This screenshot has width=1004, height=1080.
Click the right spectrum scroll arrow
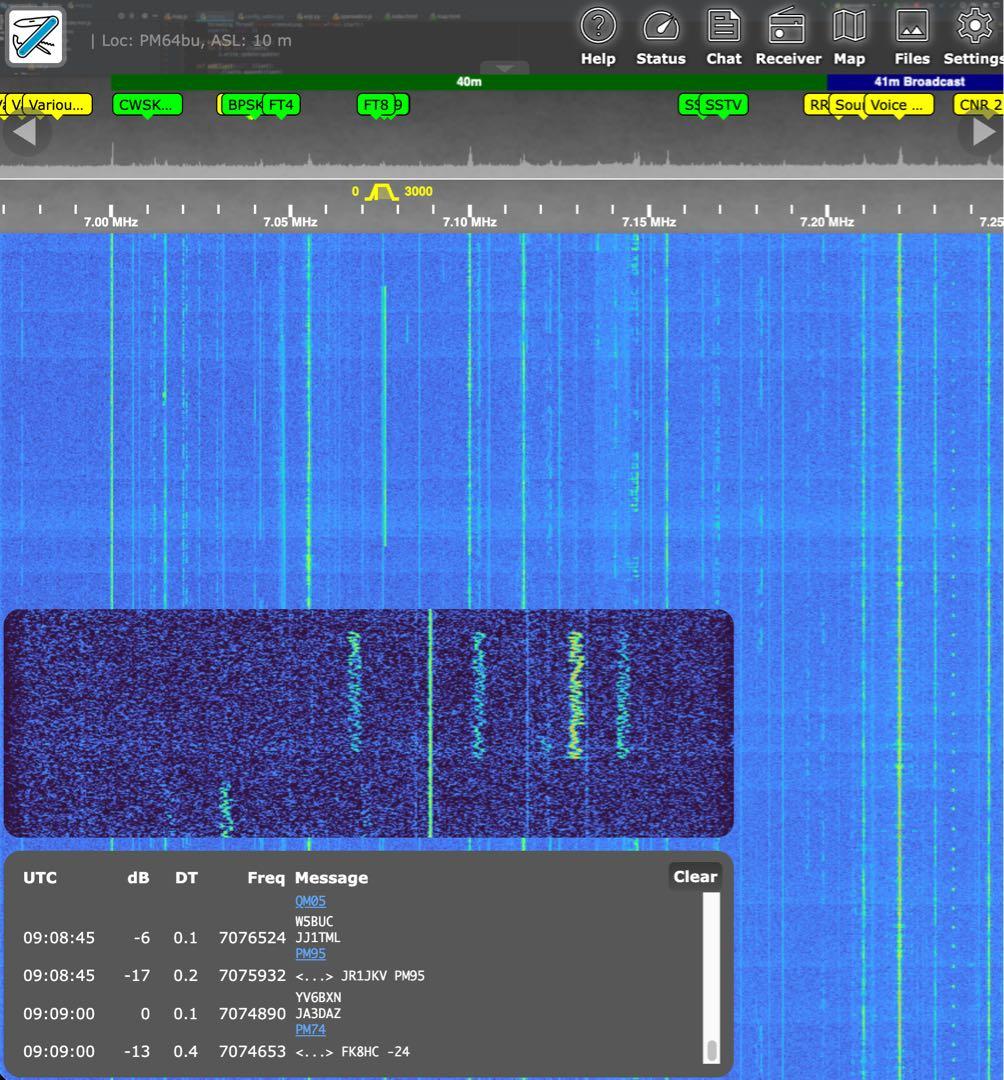(x=980, y=133)
